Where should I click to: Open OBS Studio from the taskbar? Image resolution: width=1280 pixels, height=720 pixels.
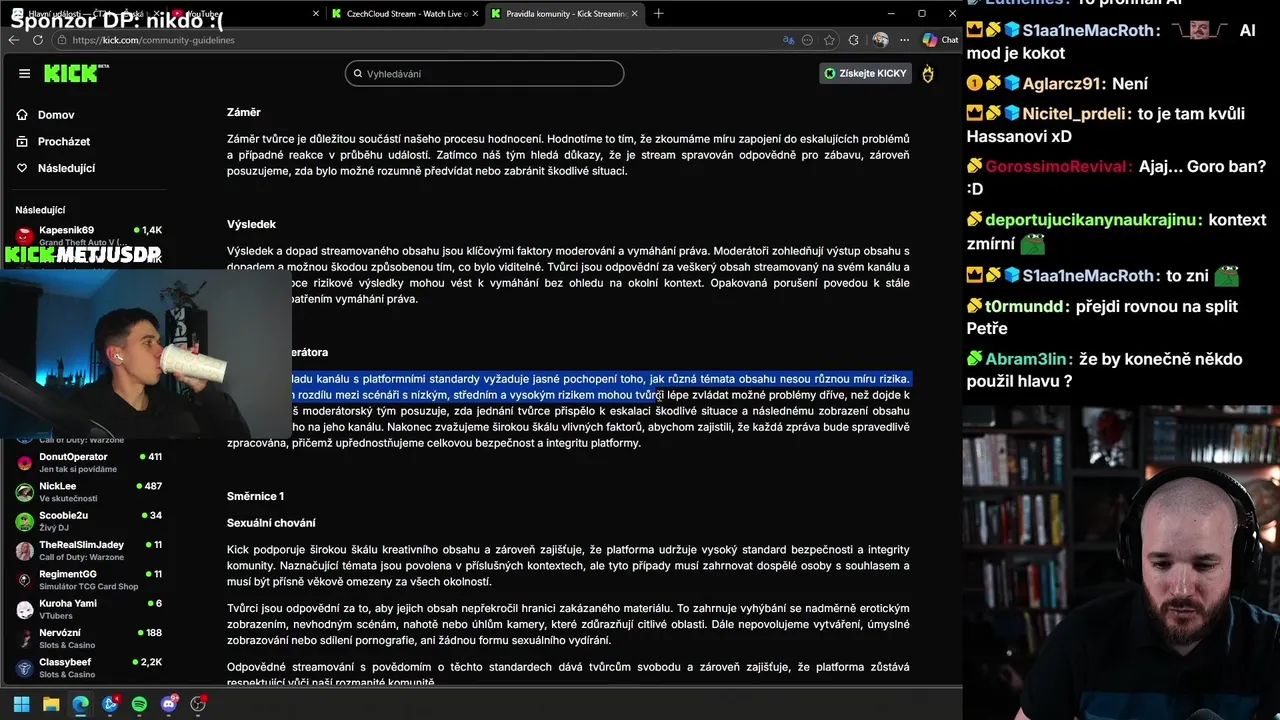click(x=198, y=704)
